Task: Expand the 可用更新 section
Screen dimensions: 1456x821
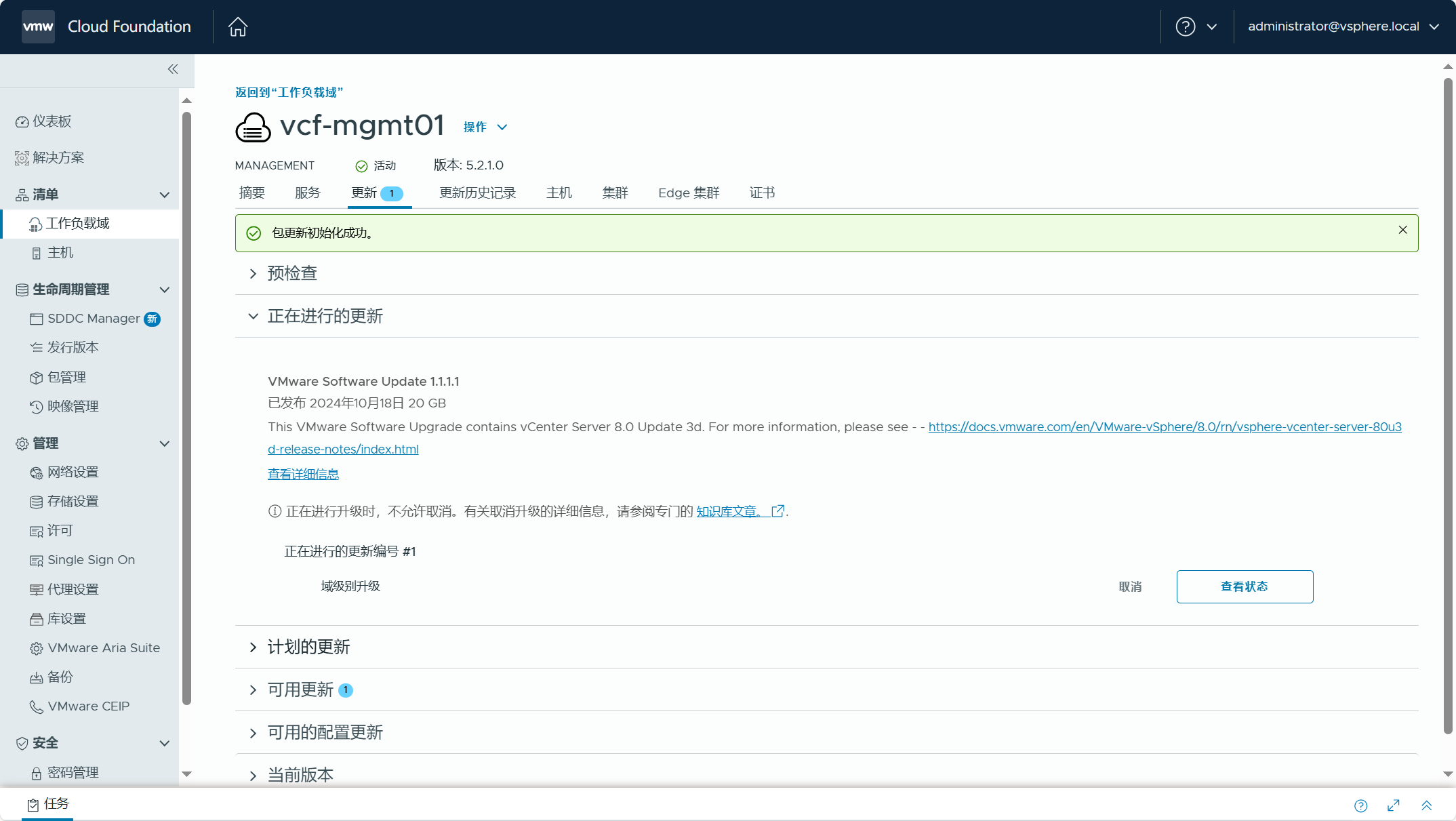Action: click(x=253, y=690)
